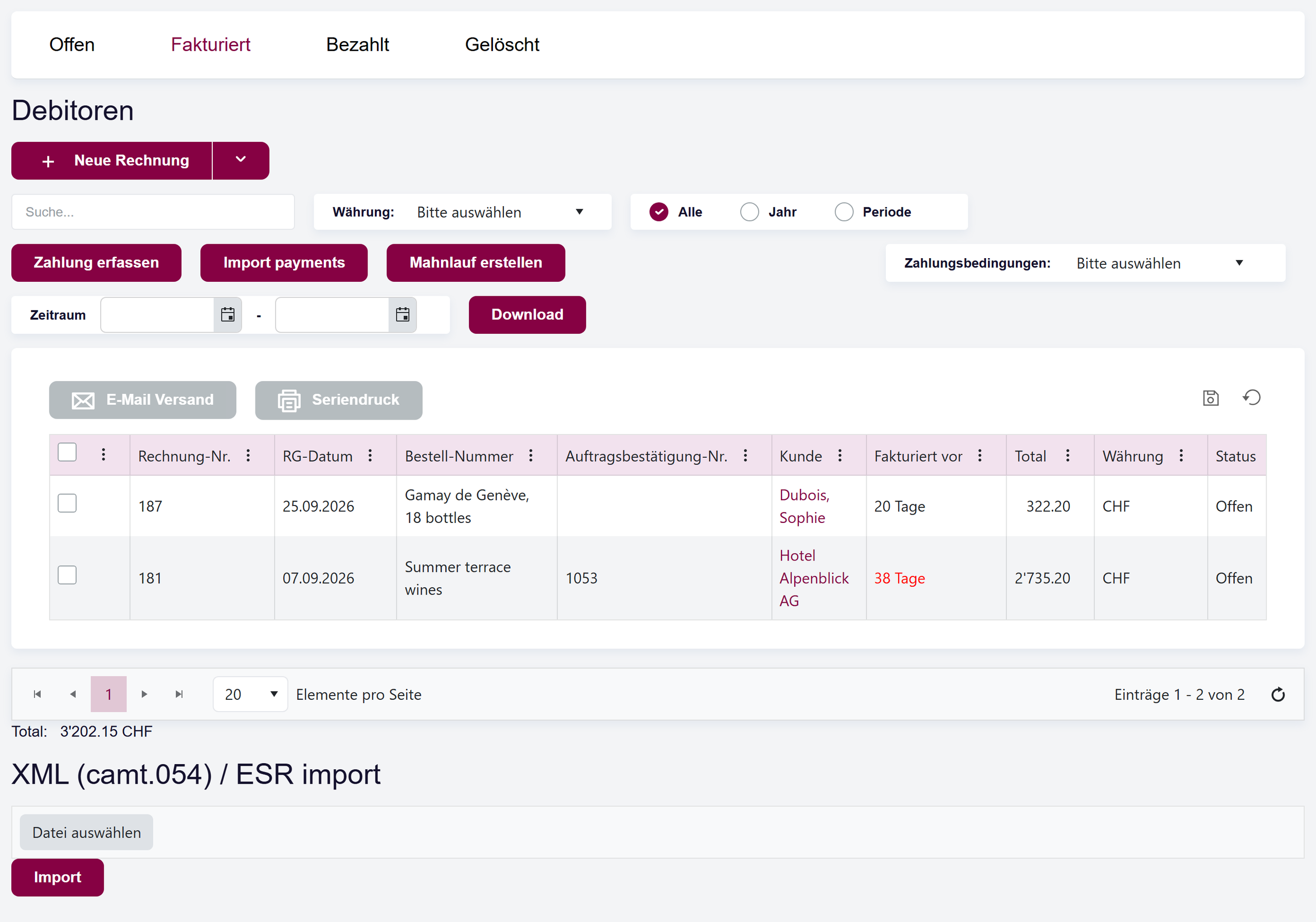Open customer link Dubois, Sophie

804,507
